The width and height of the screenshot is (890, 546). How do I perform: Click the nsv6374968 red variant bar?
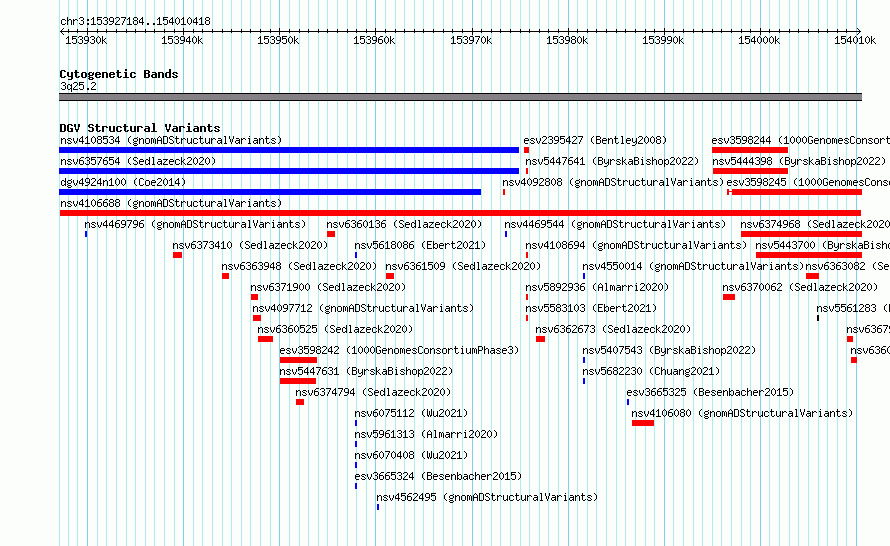(x=801, y=234)
